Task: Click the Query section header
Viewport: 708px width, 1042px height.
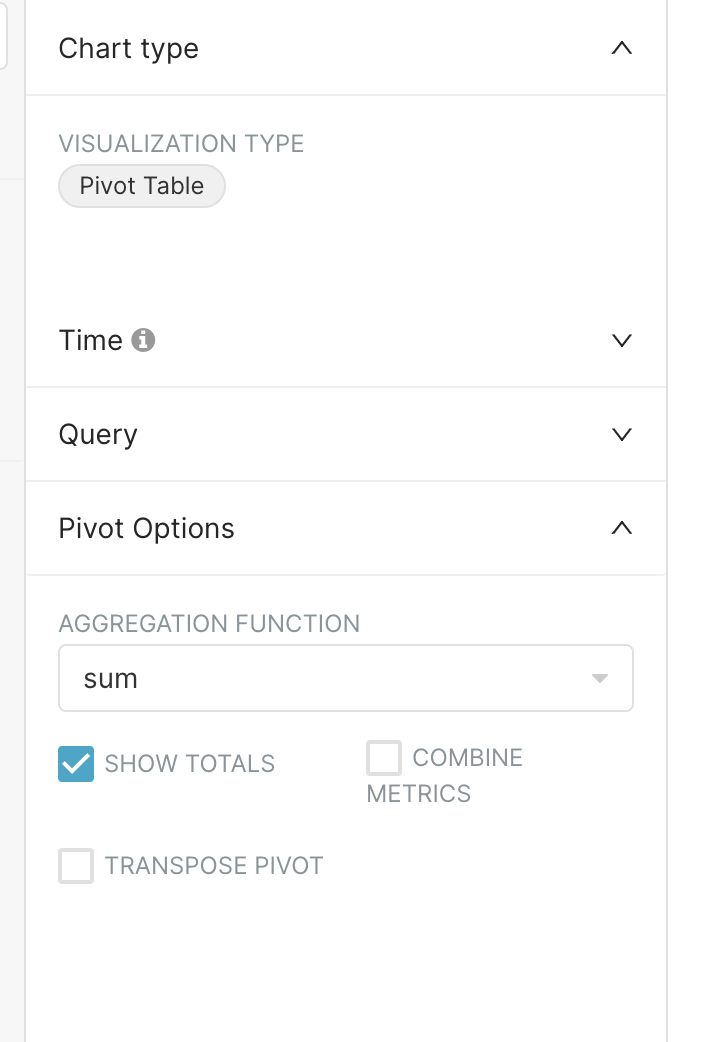Action: [99, 434]
